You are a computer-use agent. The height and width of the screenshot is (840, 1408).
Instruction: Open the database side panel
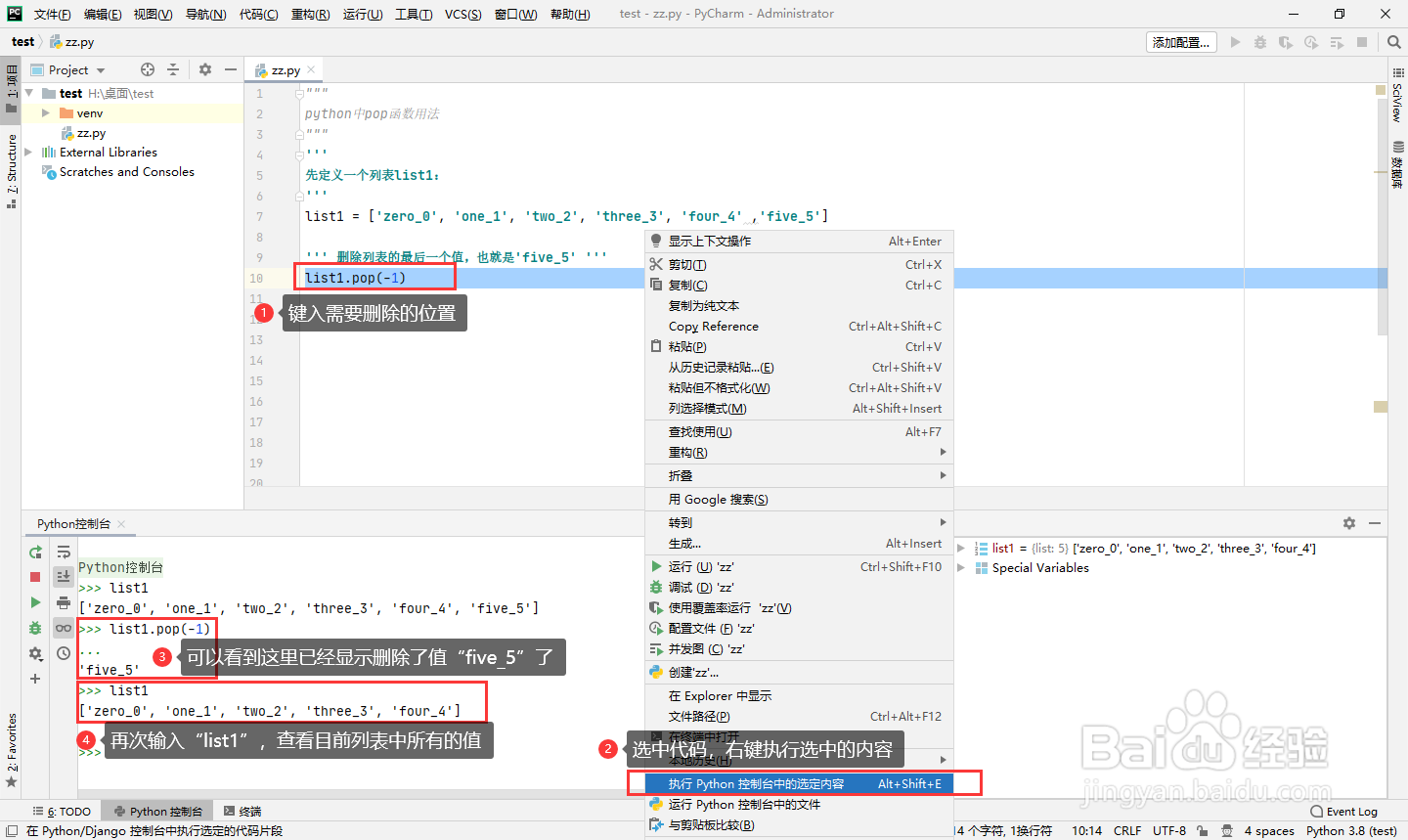click(1397, 164)
